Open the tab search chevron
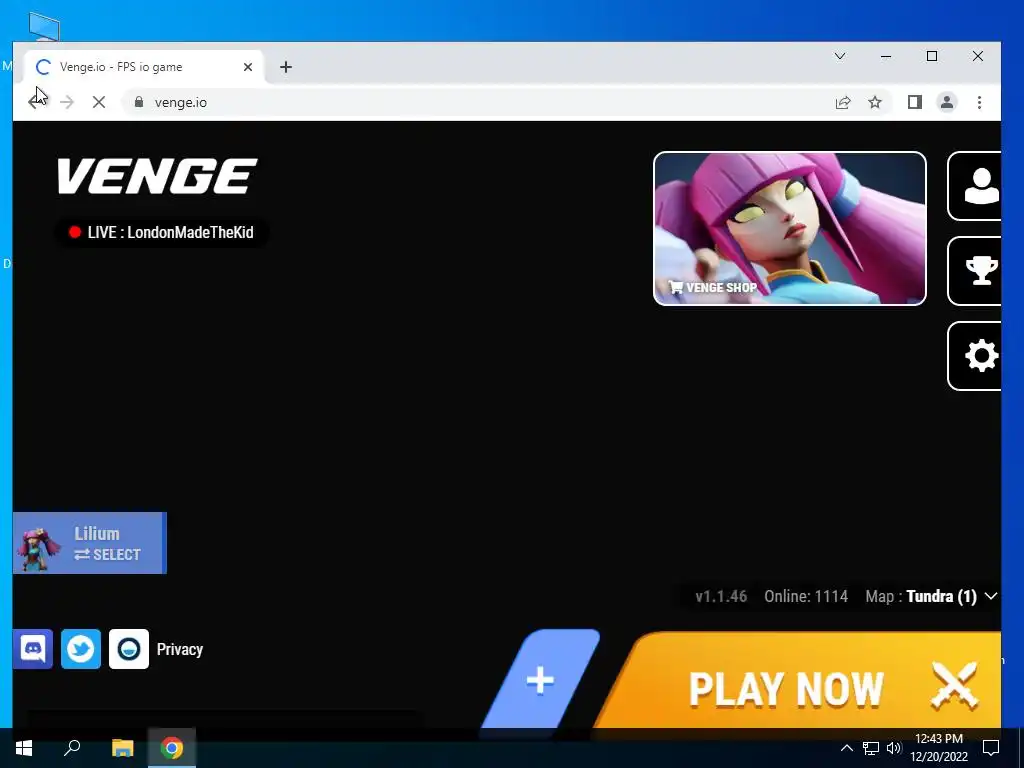 [x=840, y=56]
